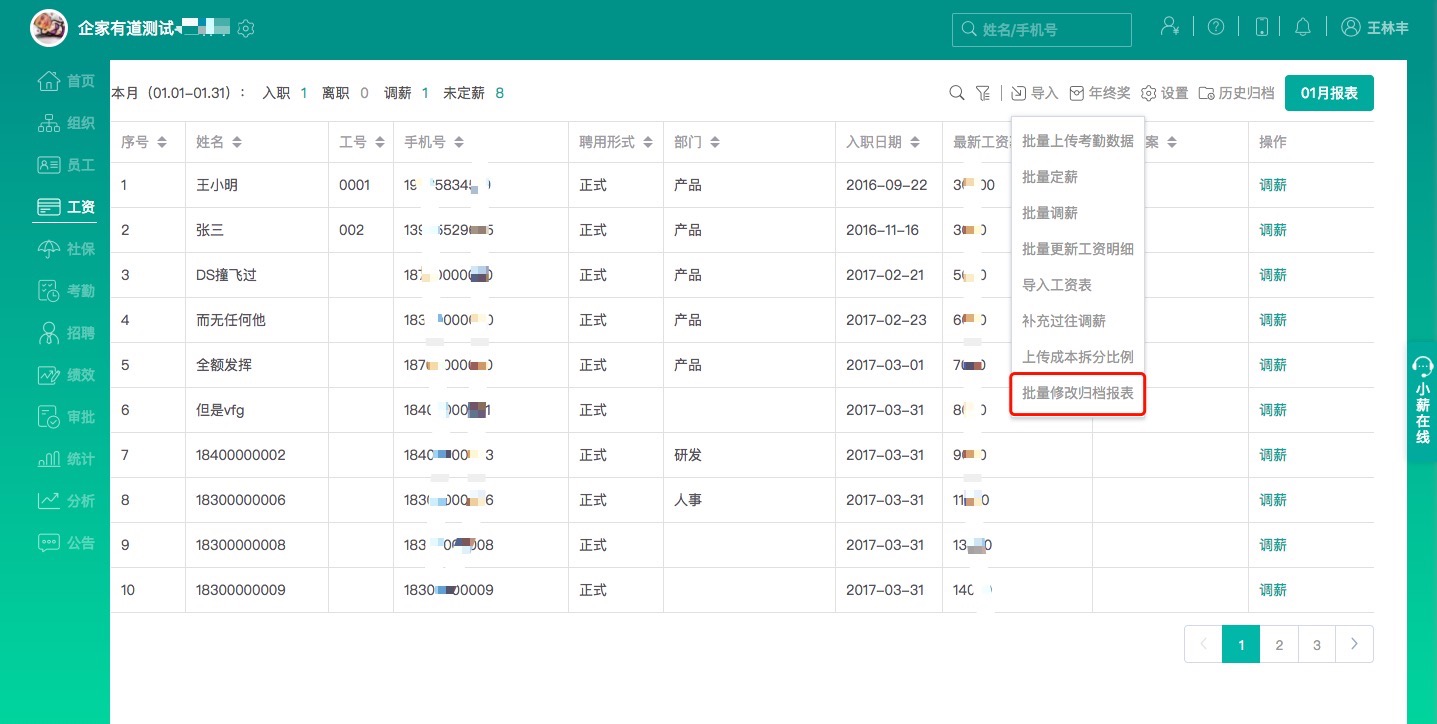The image size is (1437, 724).
Task: Click the company logo avatar
Action: click(50, 28)
